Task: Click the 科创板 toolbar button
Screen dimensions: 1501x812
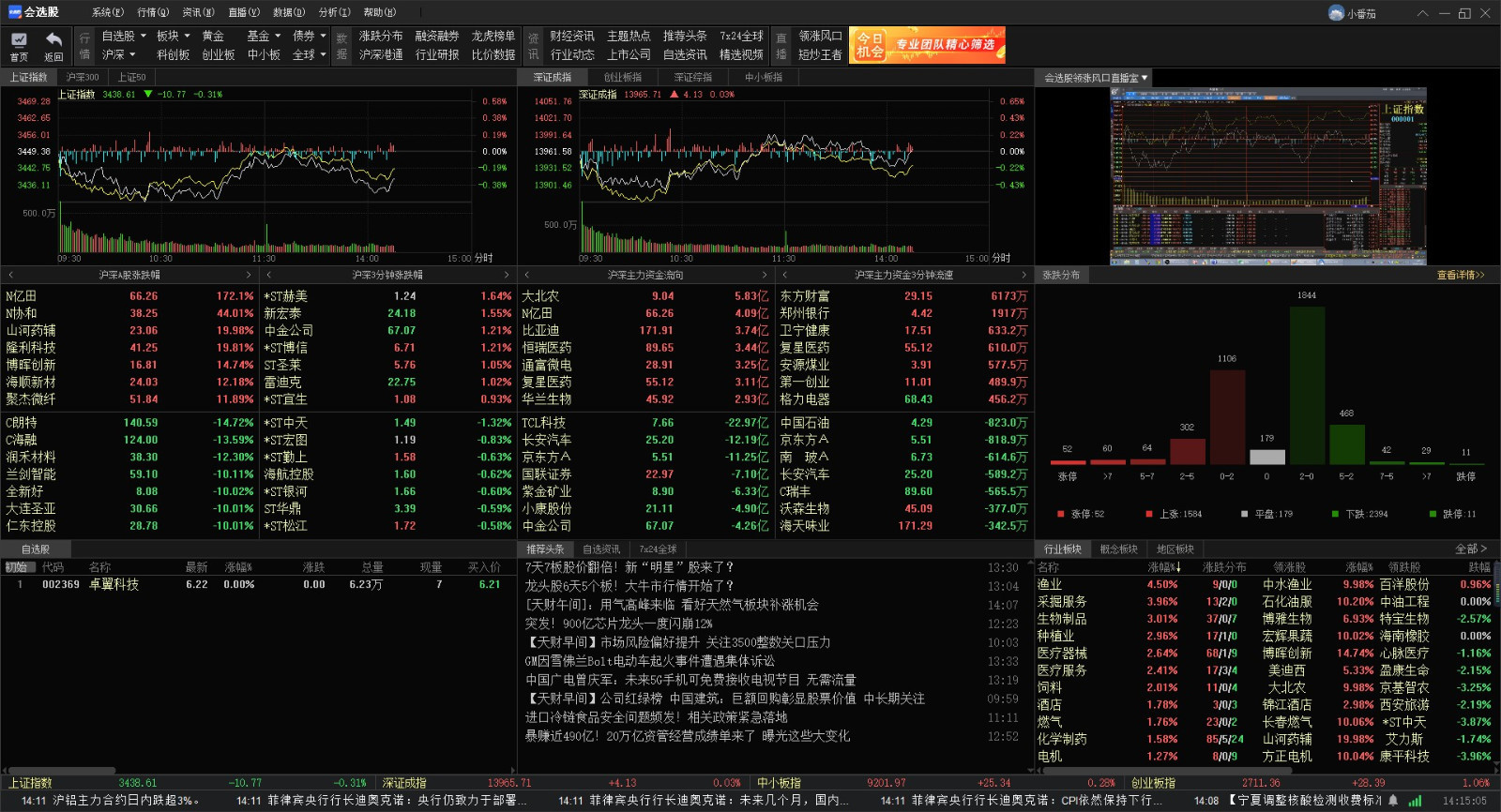Action: 173,54
